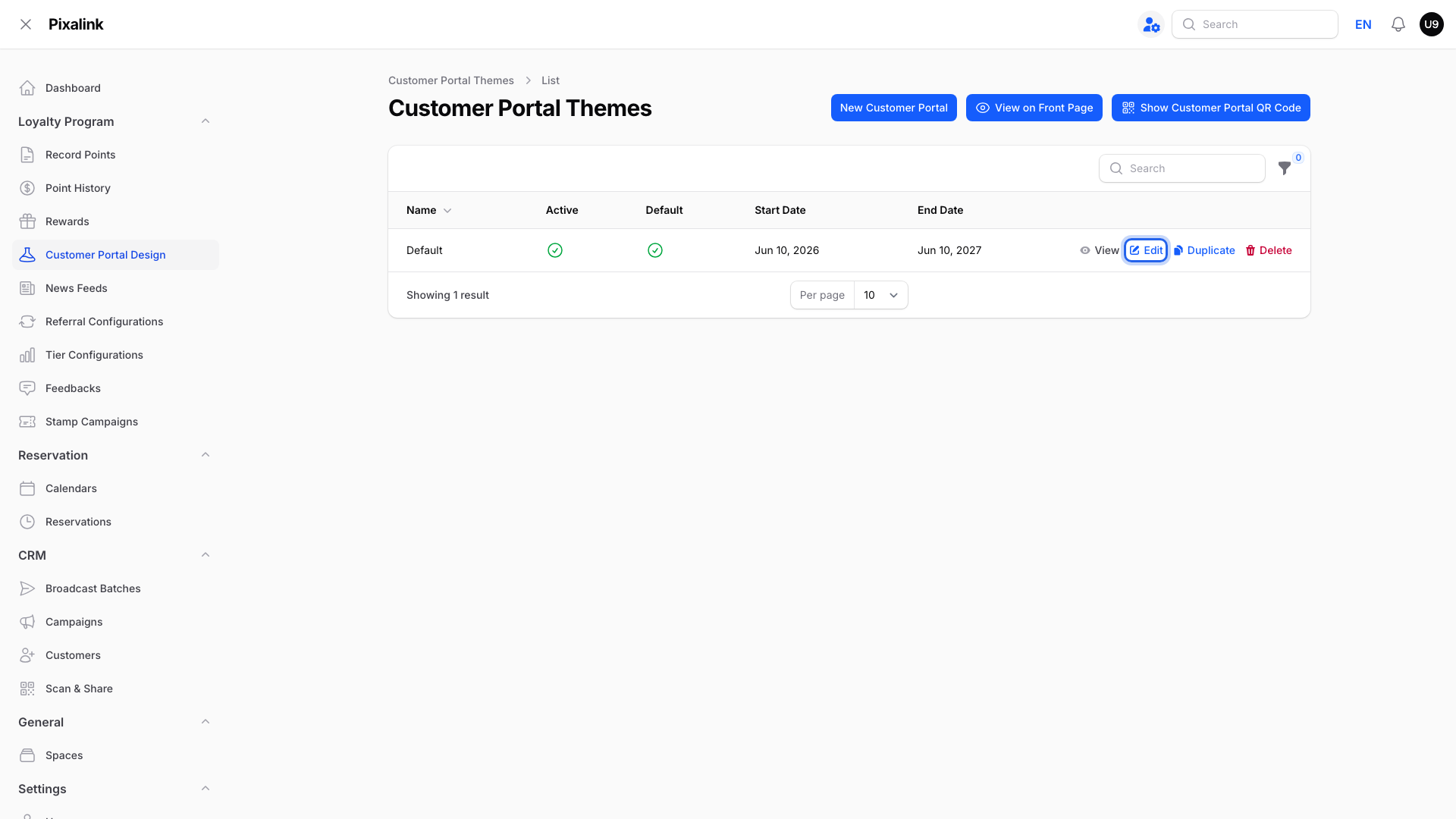Screen dimensions: 1456x819
Task: Click the Feedbacks chat bubble icon
Action: 27,388
